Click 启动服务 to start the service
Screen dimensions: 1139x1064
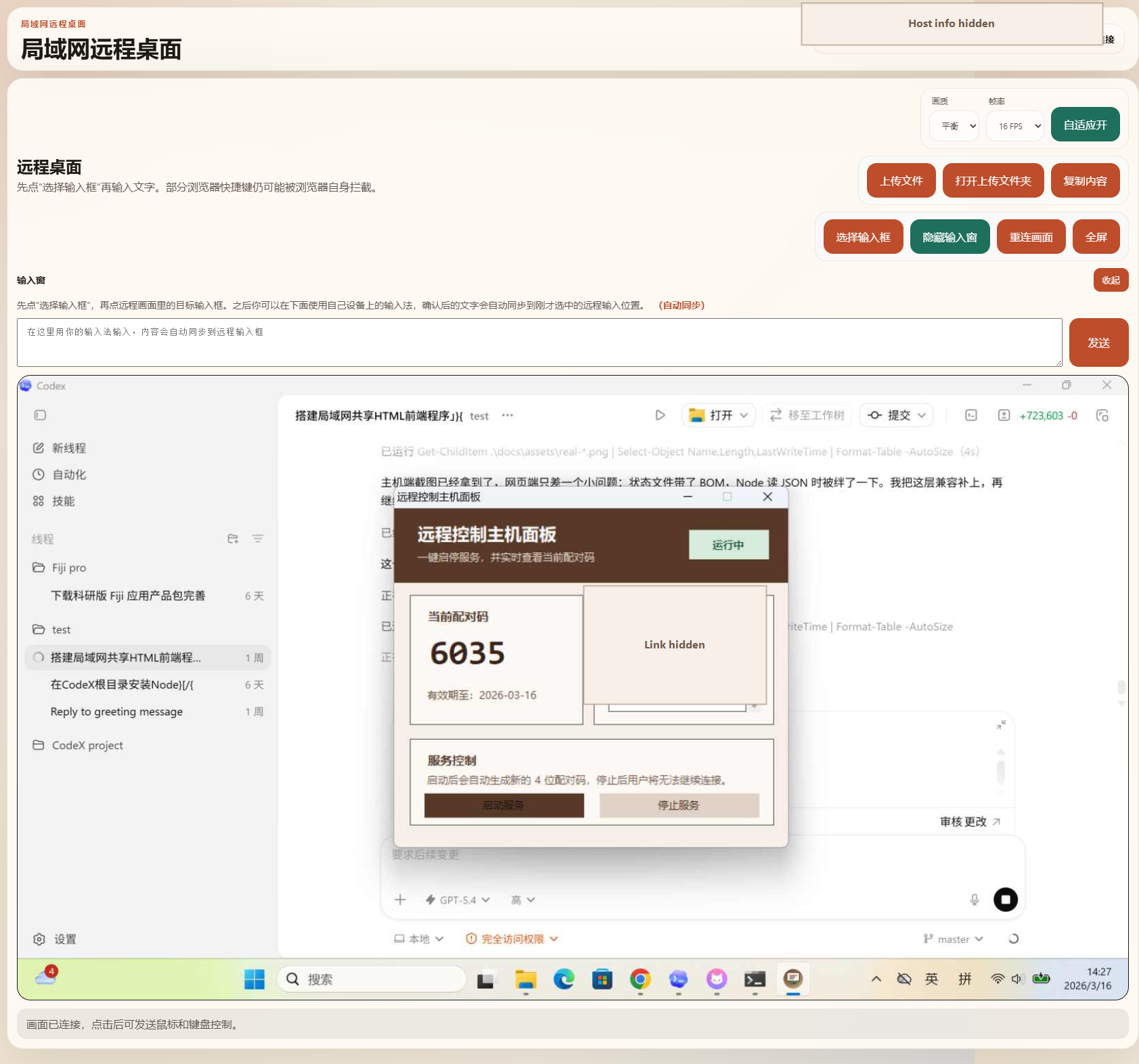click(x=504, y=805)
